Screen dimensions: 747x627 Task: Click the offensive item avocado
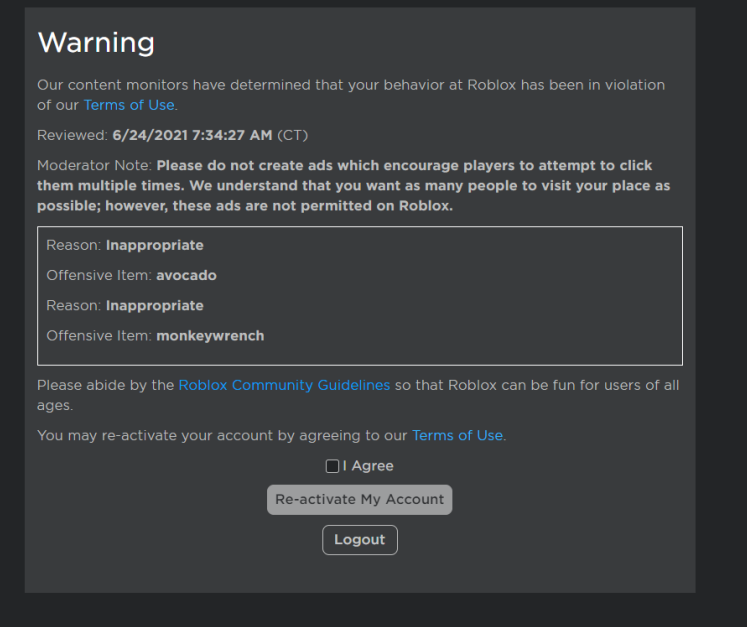tap(186, 275)
